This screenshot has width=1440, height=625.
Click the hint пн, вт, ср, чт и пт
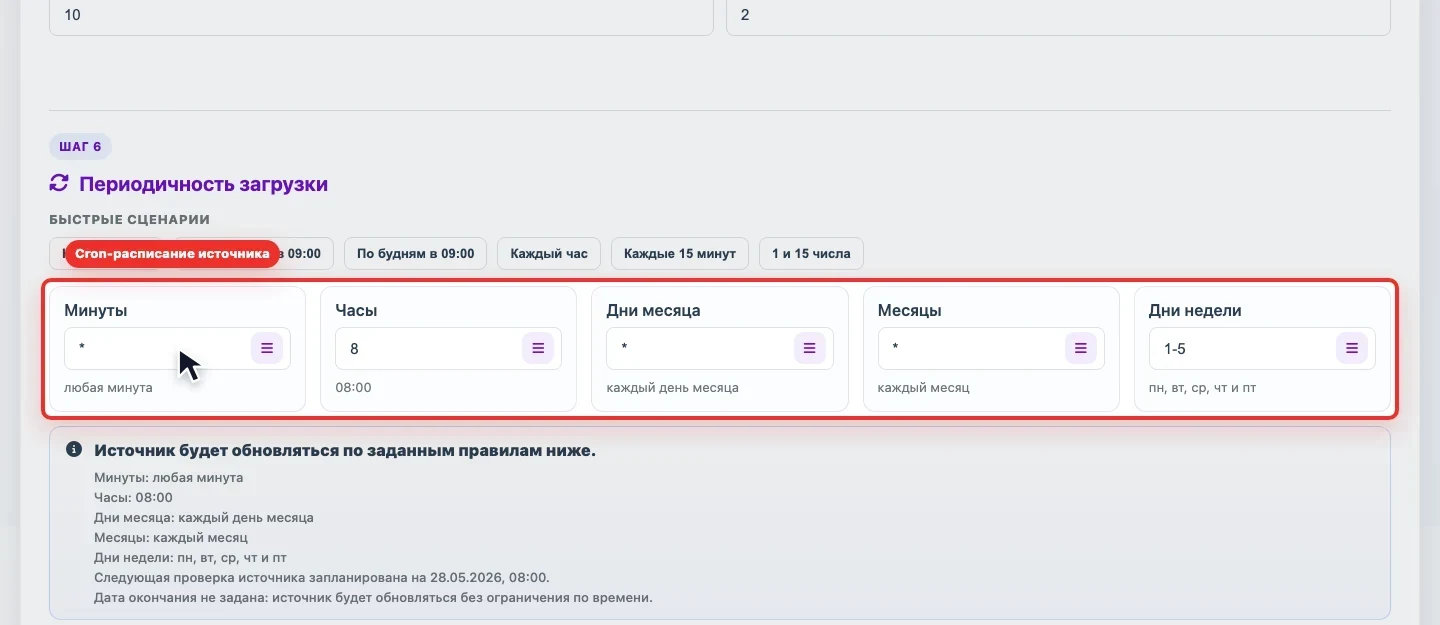(1203, 387)
